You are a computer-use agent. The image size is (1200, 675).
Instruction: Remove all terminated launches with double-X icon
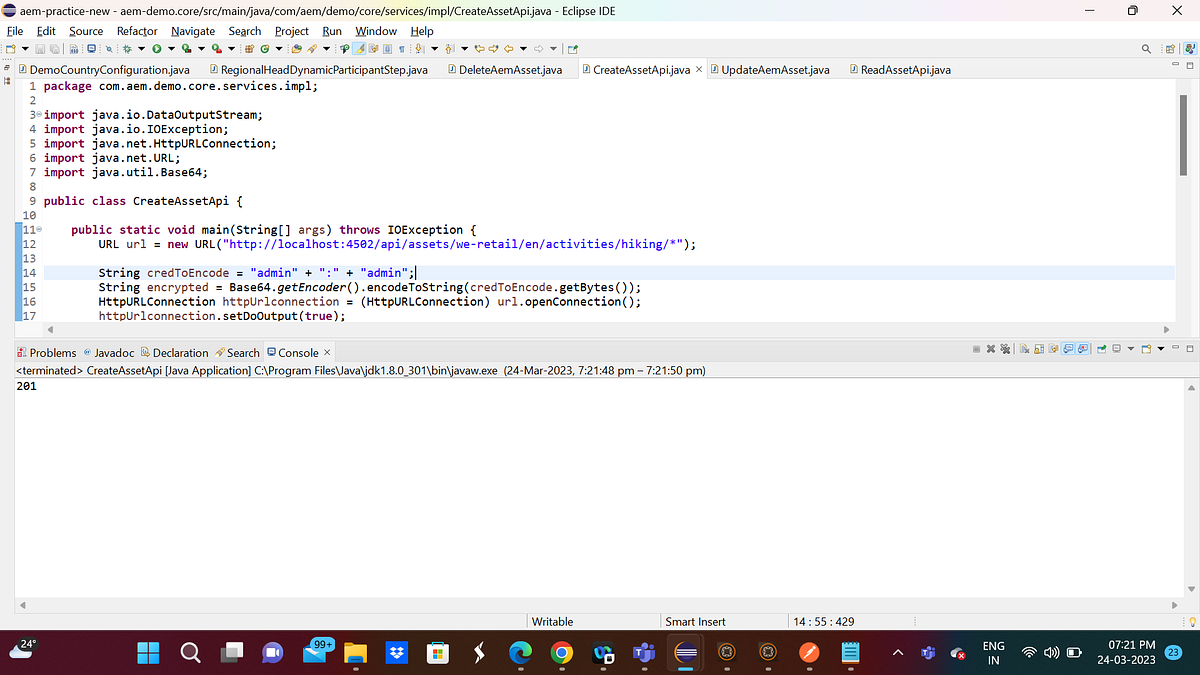[x=1005, y=348]
